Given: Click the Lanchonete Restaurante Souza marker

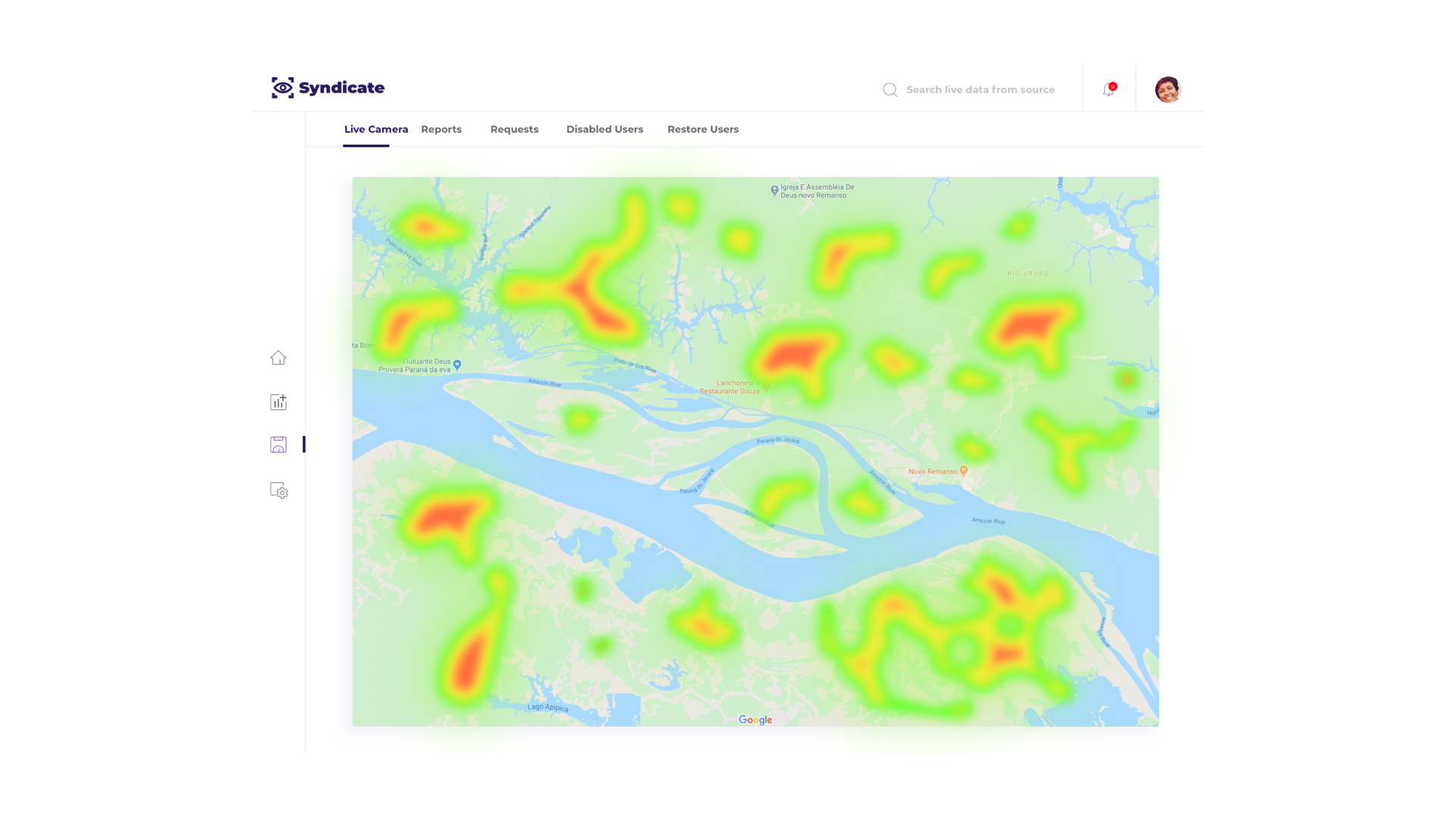Looking at the screenshot, I should coord(766,388).
